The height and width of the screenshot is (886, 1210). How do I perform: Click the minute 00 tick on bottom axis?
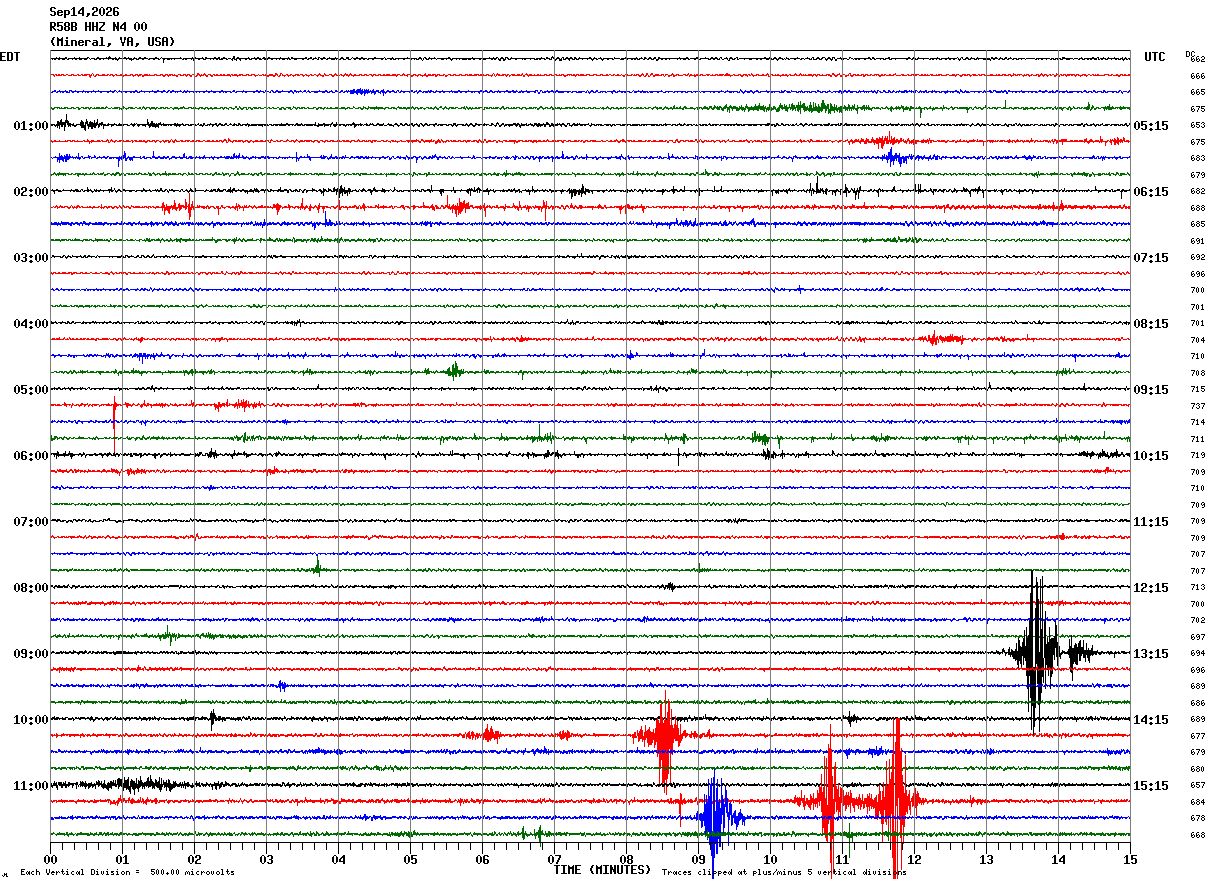pyautogui.click(x=51, y=859)
